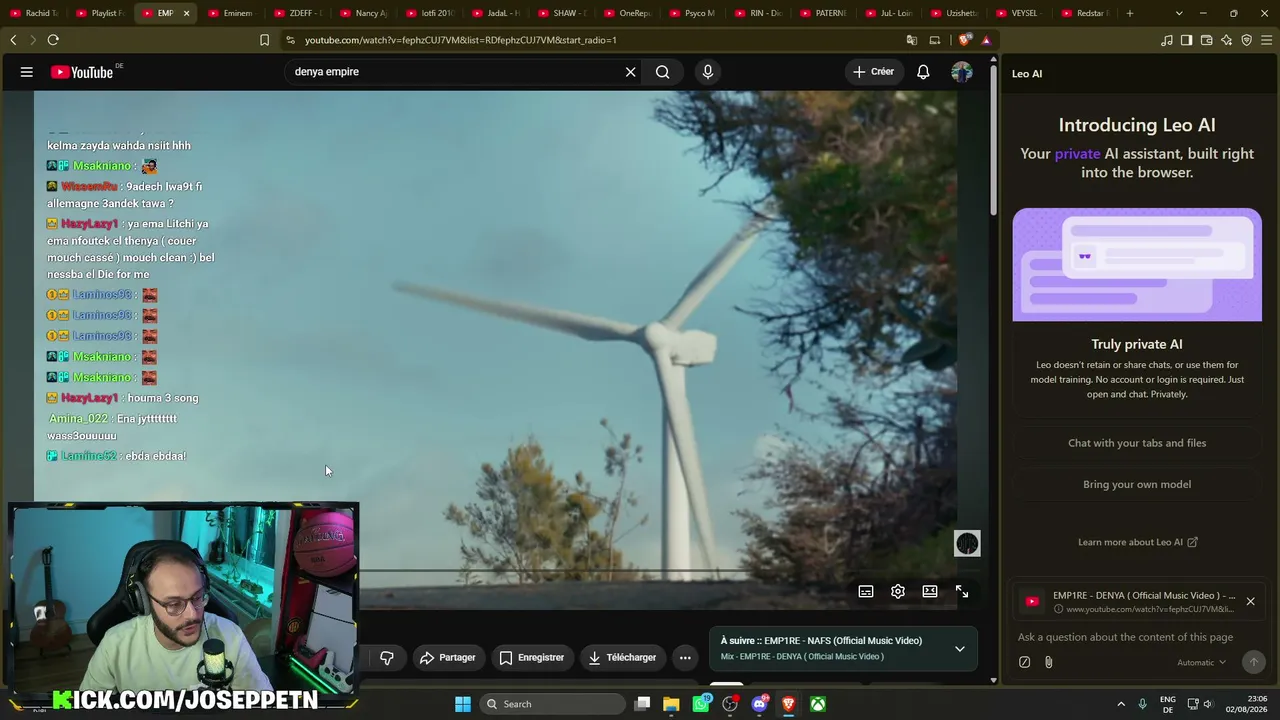Switch to the ZDEFF tab
The width and height of the screenshot is (1280, 720).
(x=298, y=13)
